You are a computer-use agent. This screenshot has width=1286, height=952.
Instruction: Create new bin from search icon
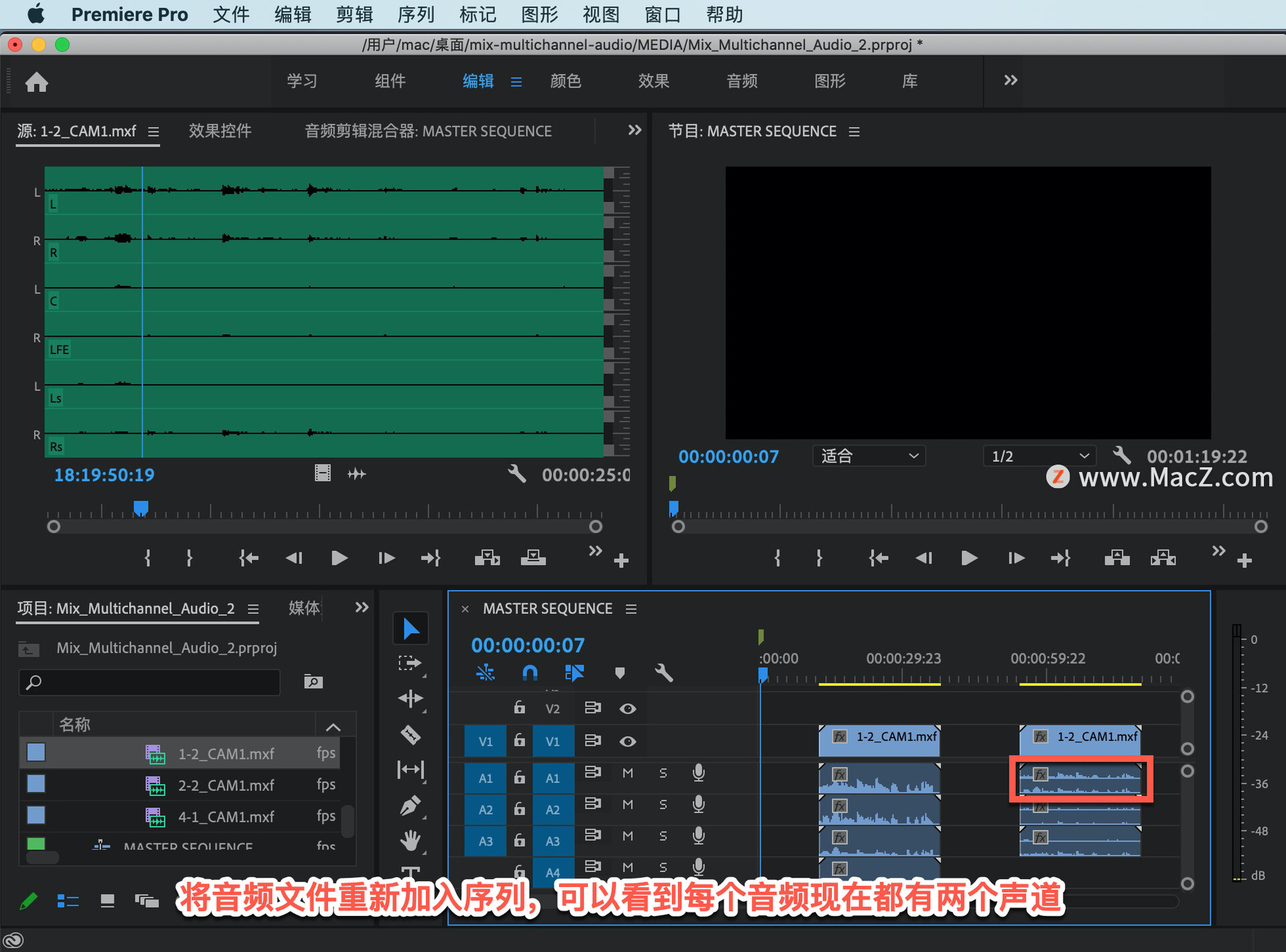click(313, 682)
